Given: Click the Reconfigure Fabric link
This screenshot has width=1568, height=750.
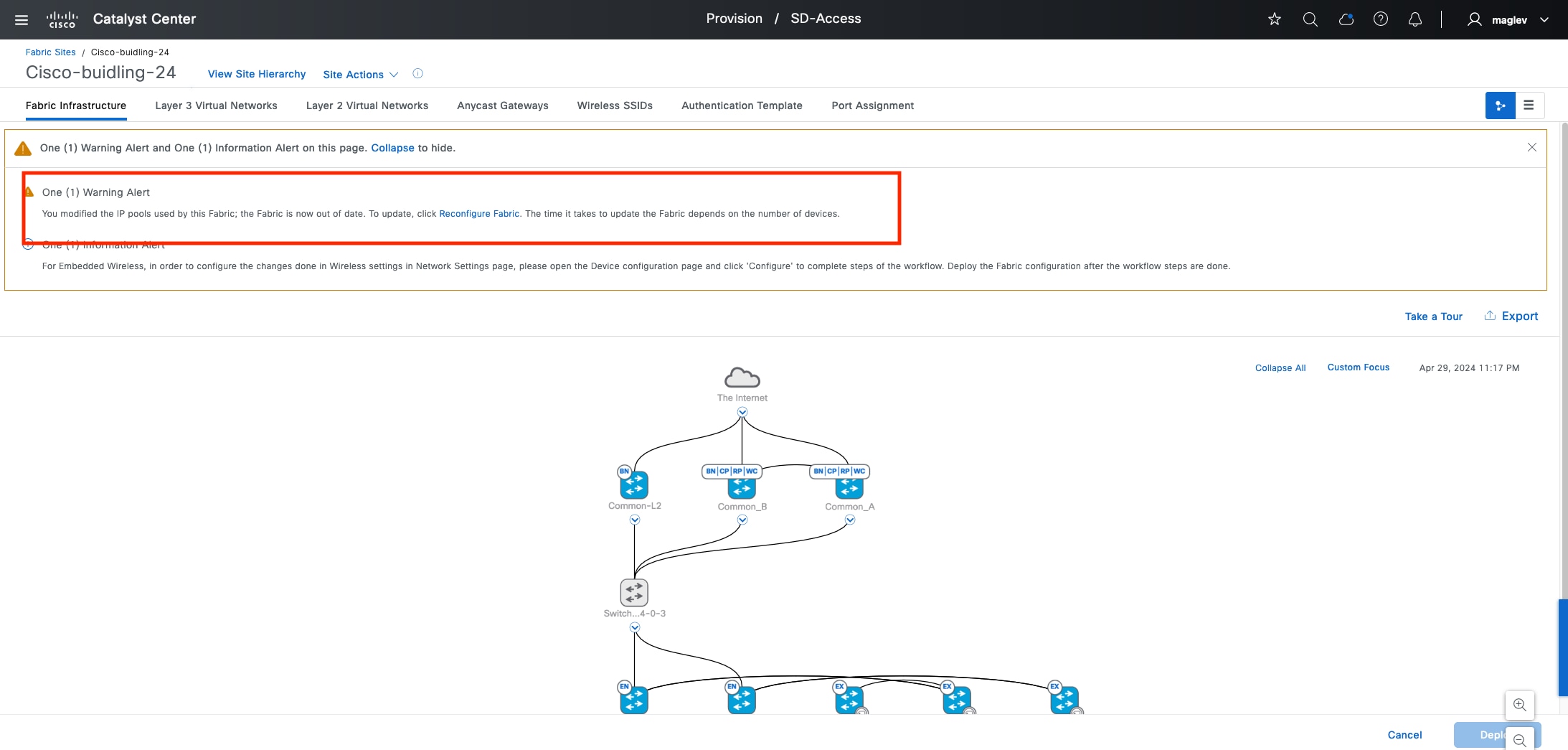Looking at the screenshot, I should click(x=479, y=214).
